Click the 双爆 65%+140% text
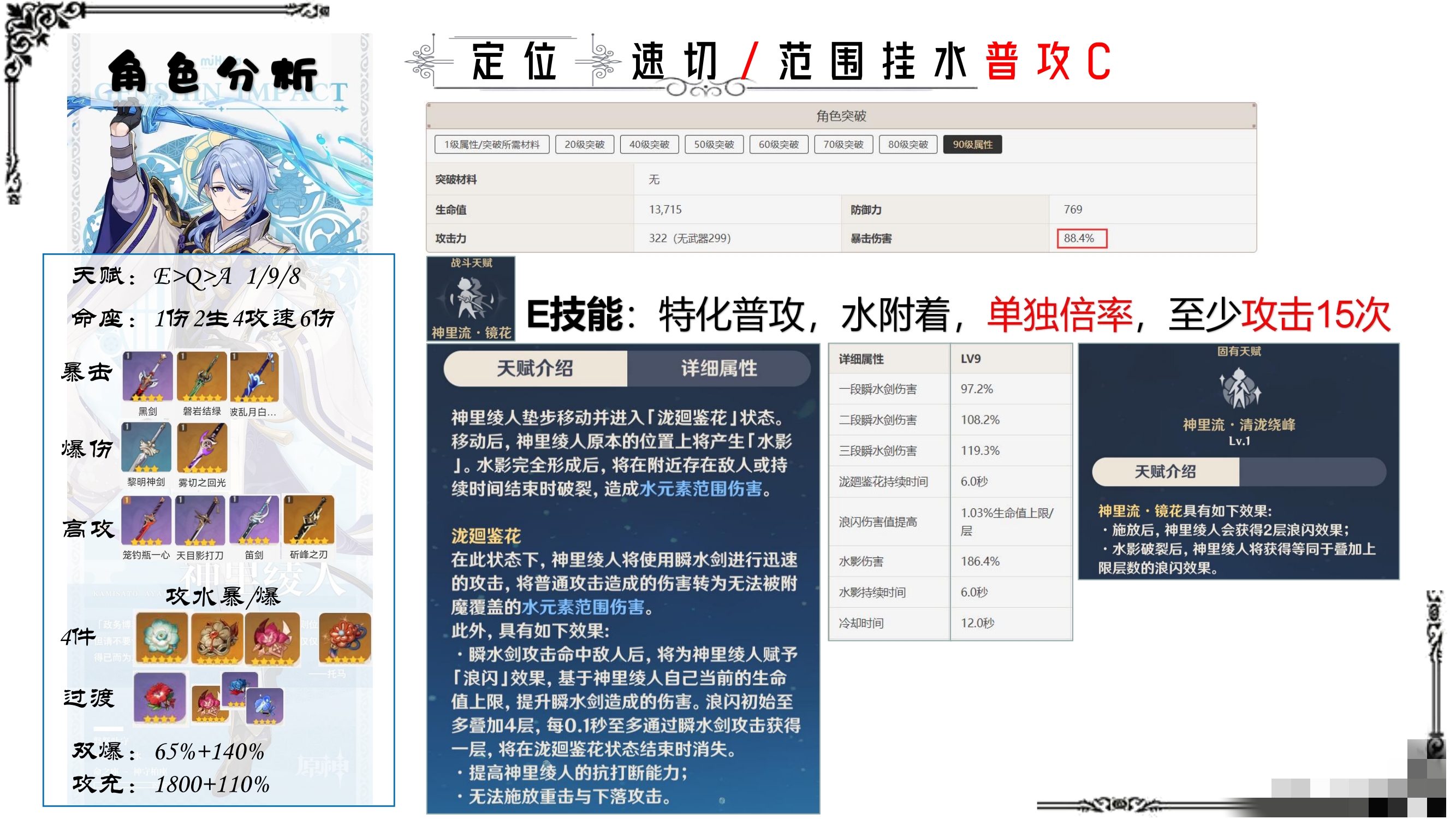Viewport: 1456px width, 819px height. (169, 752)
